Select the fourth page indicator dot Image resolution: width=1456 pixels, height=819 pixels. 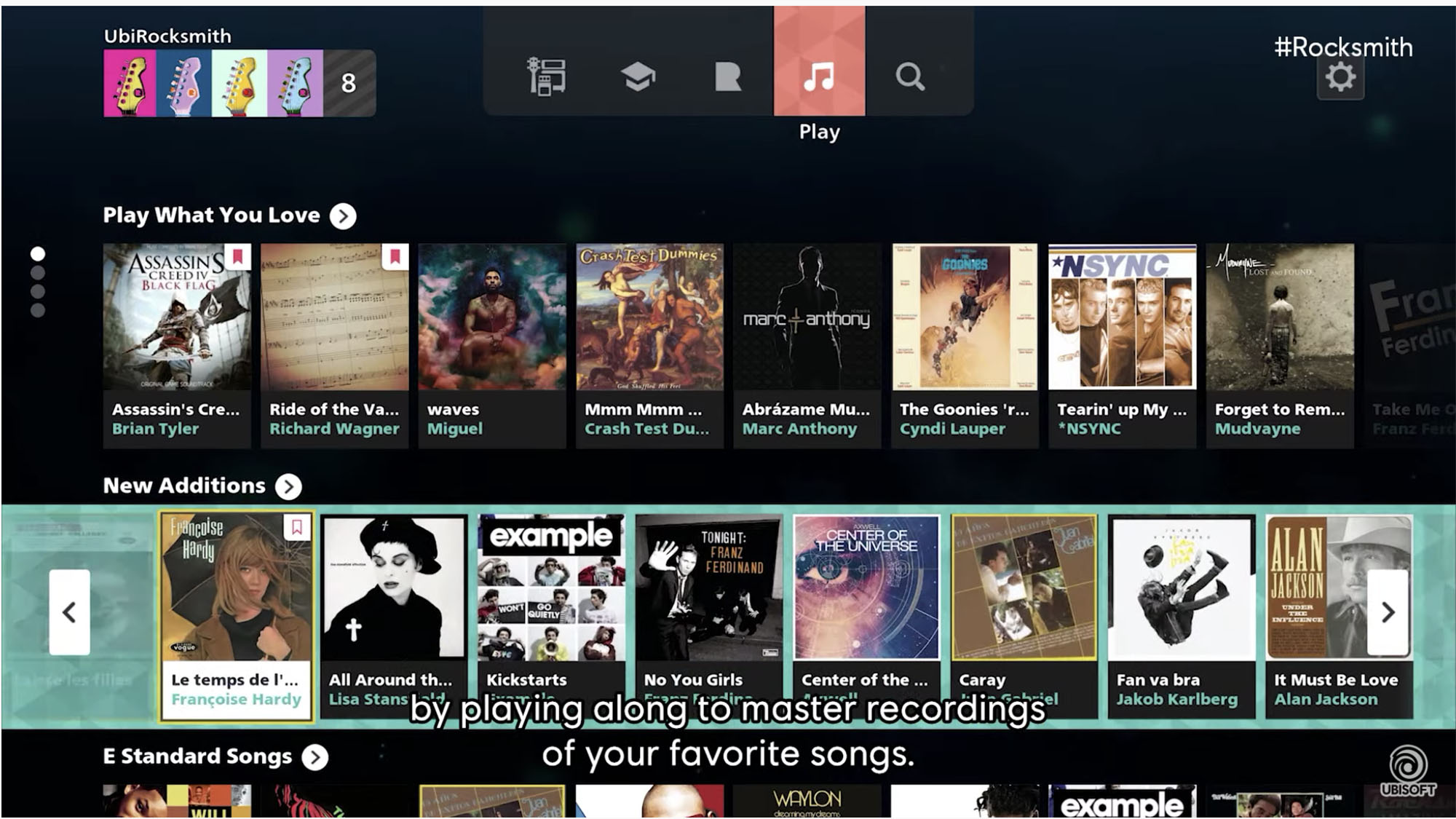38,310
